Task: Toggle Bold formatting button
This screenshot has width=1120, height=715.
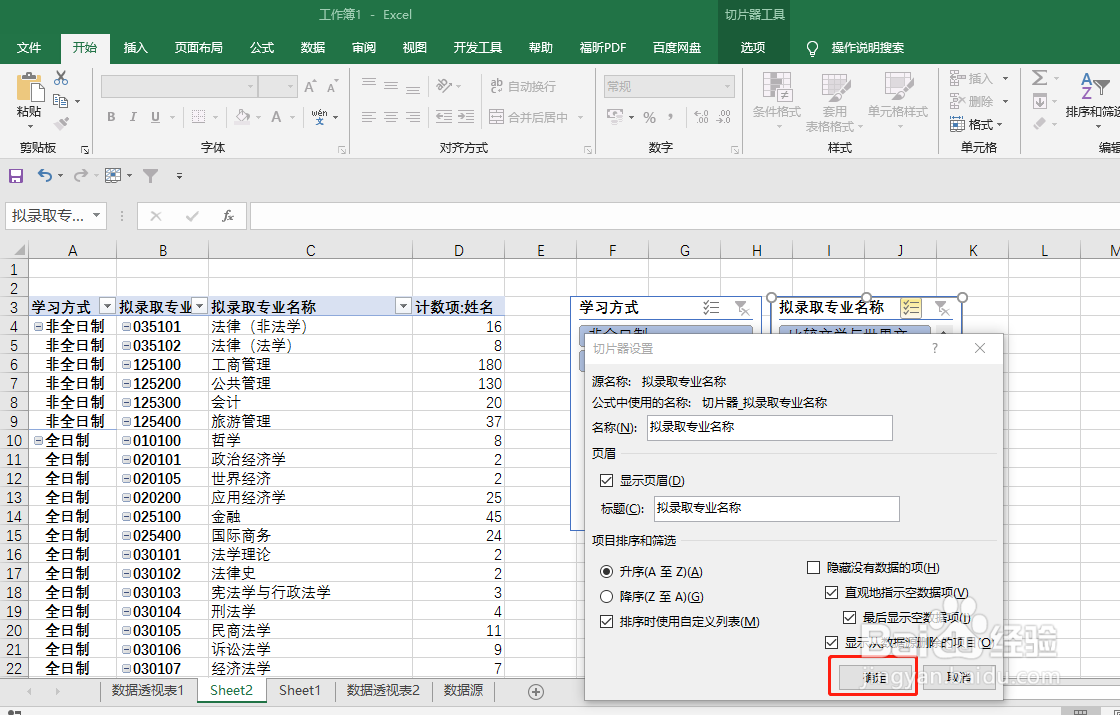Action: pyautogui.click(x=111, y=117)
